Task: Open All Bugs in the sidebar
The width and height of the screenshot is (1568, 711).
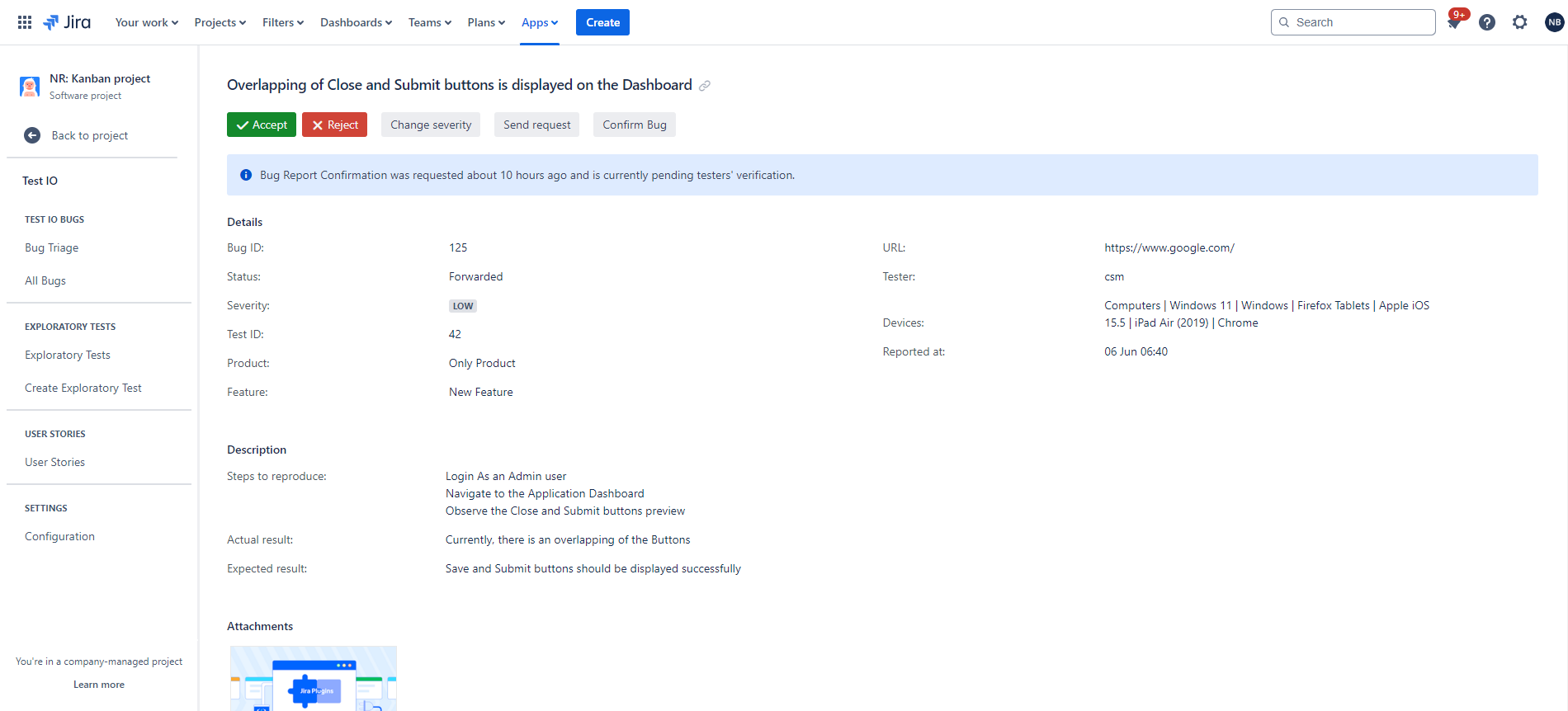Action: [45, 280]
